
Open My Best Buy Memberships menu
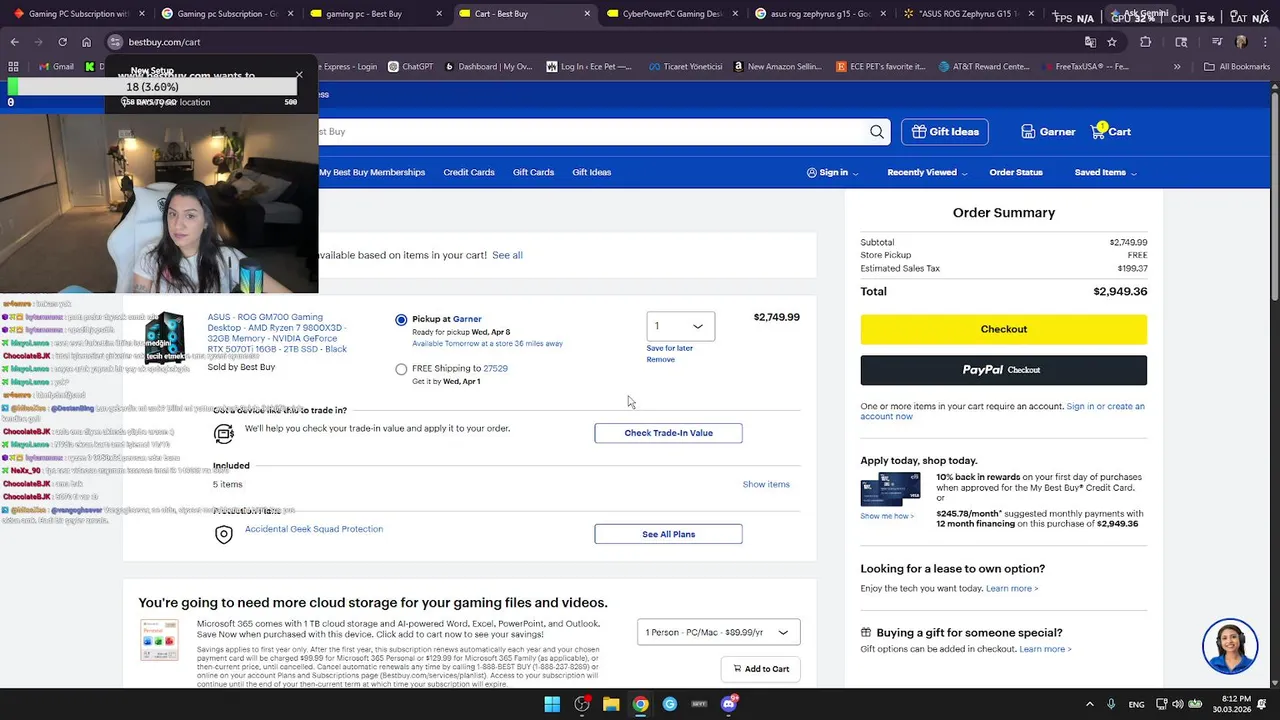pos(372,172)
